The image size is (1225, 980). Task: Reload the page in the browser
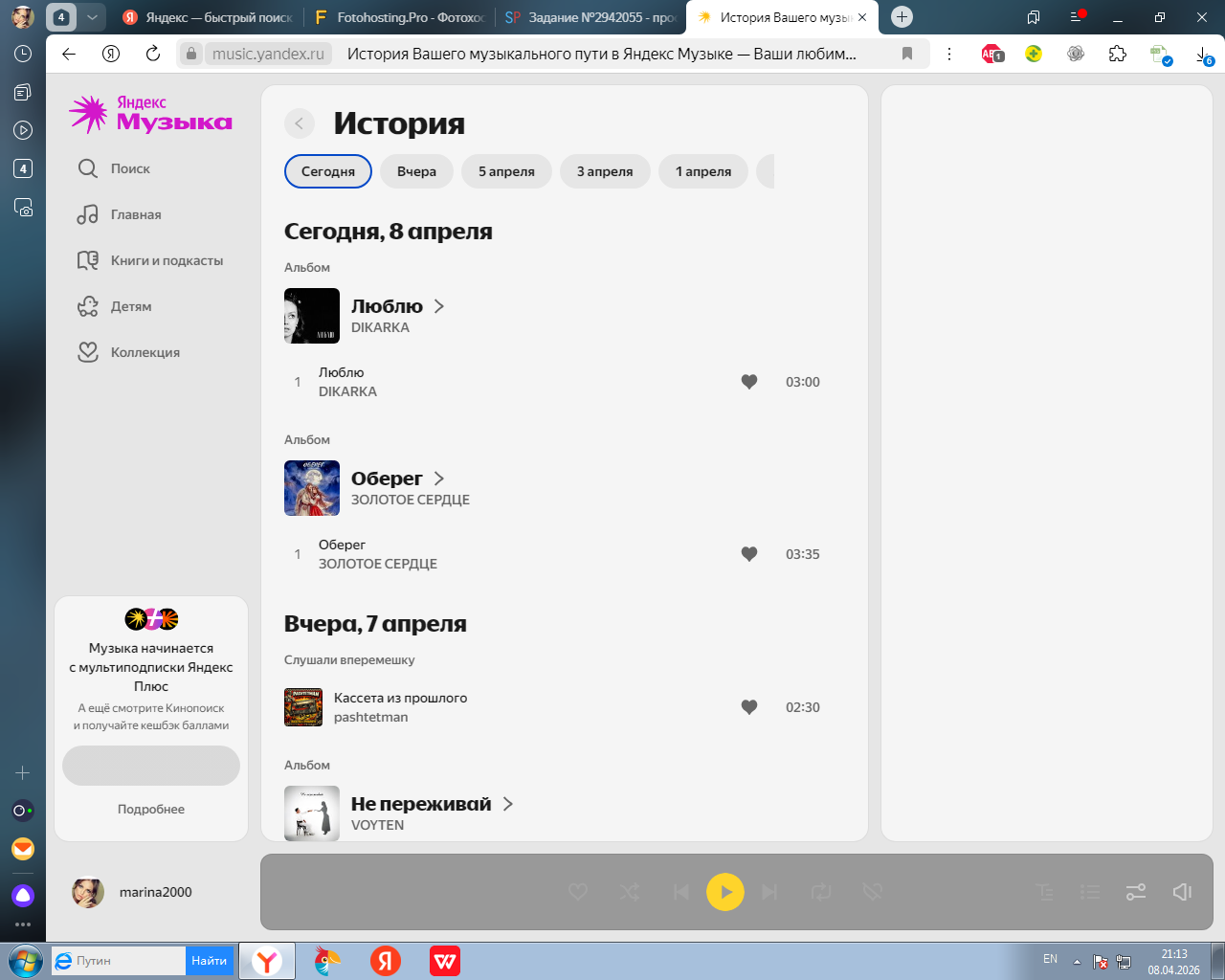tap(153, 54)
